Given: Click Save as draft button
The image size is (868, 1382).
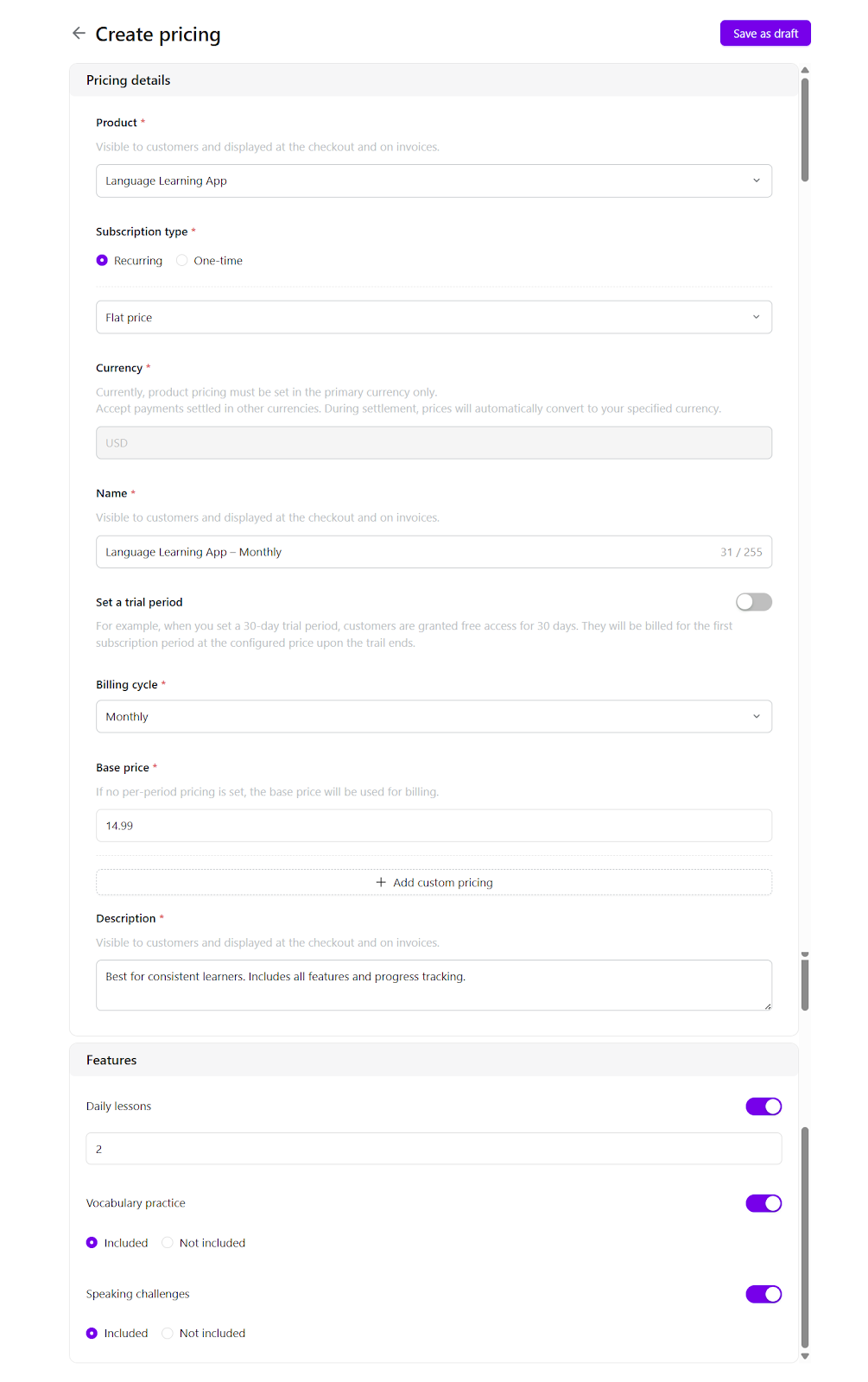Looking at the screenshot, I should coord(765,34).
